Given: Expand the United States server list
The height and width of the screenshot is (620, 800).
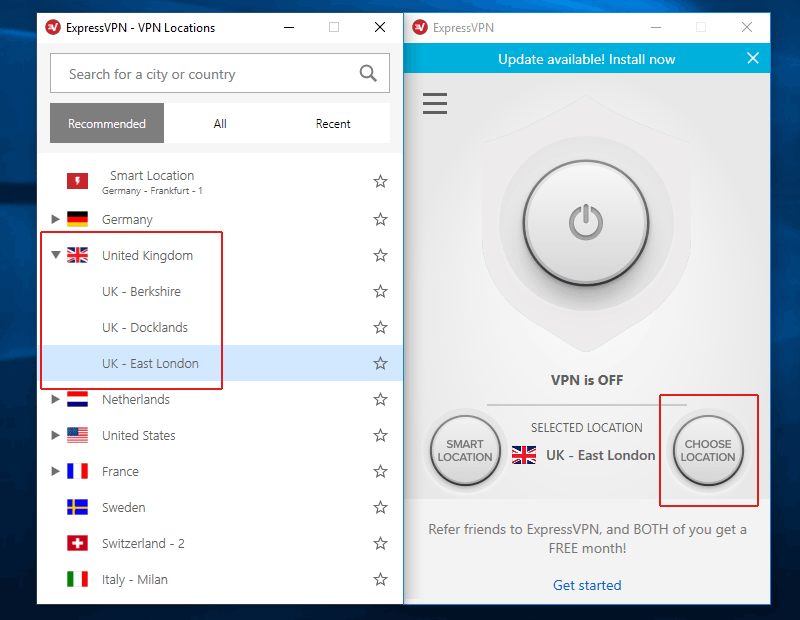Looking at the screenshot, I should click(56, 435).
